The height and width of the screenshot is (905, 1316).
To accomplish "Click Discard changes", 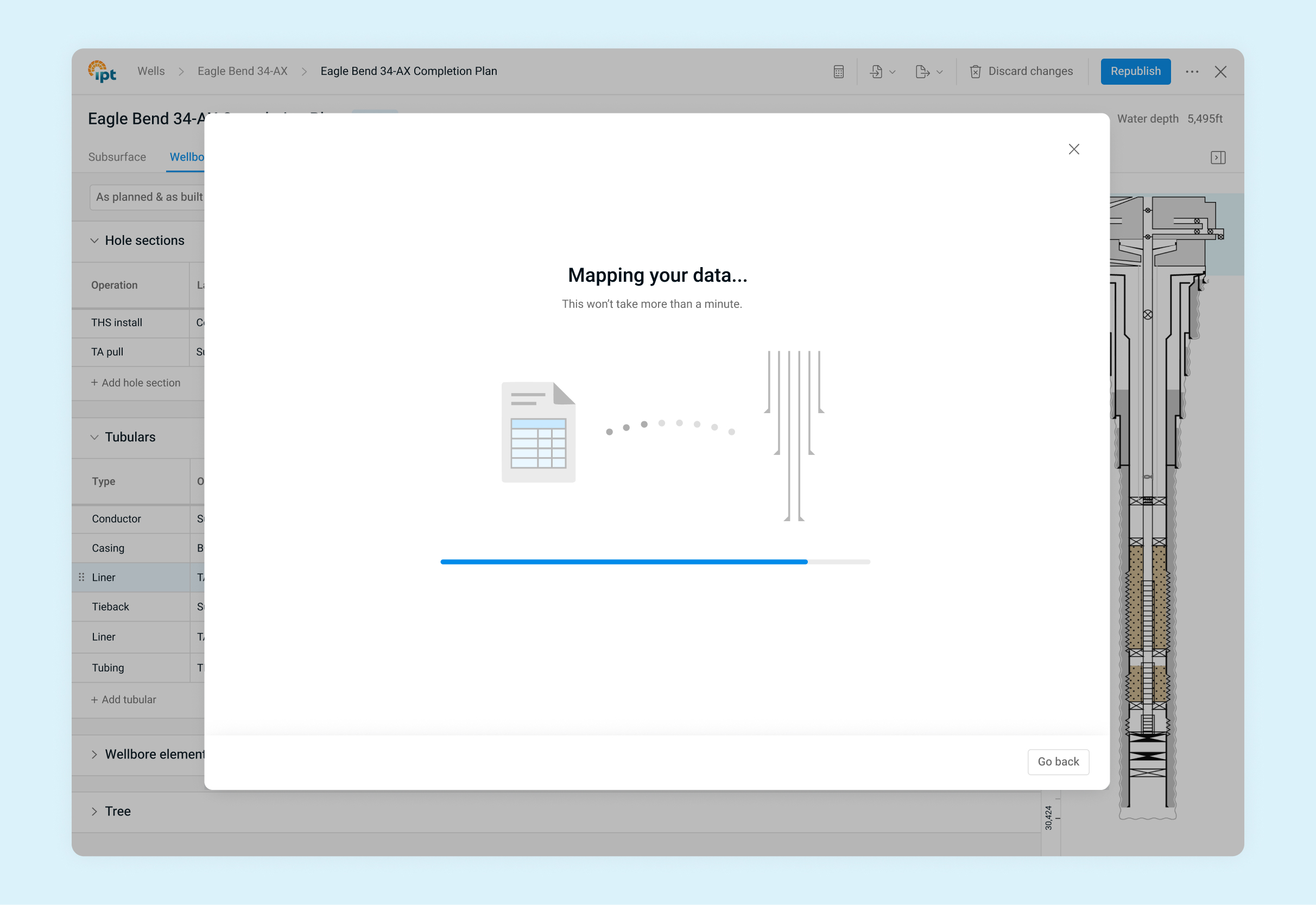I will (1022, 72).
